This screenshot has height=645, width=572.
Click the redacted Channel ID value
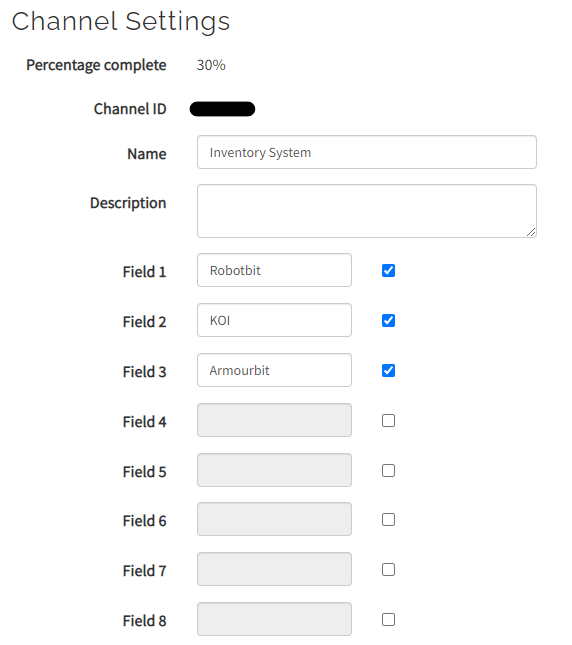[222, 109]
